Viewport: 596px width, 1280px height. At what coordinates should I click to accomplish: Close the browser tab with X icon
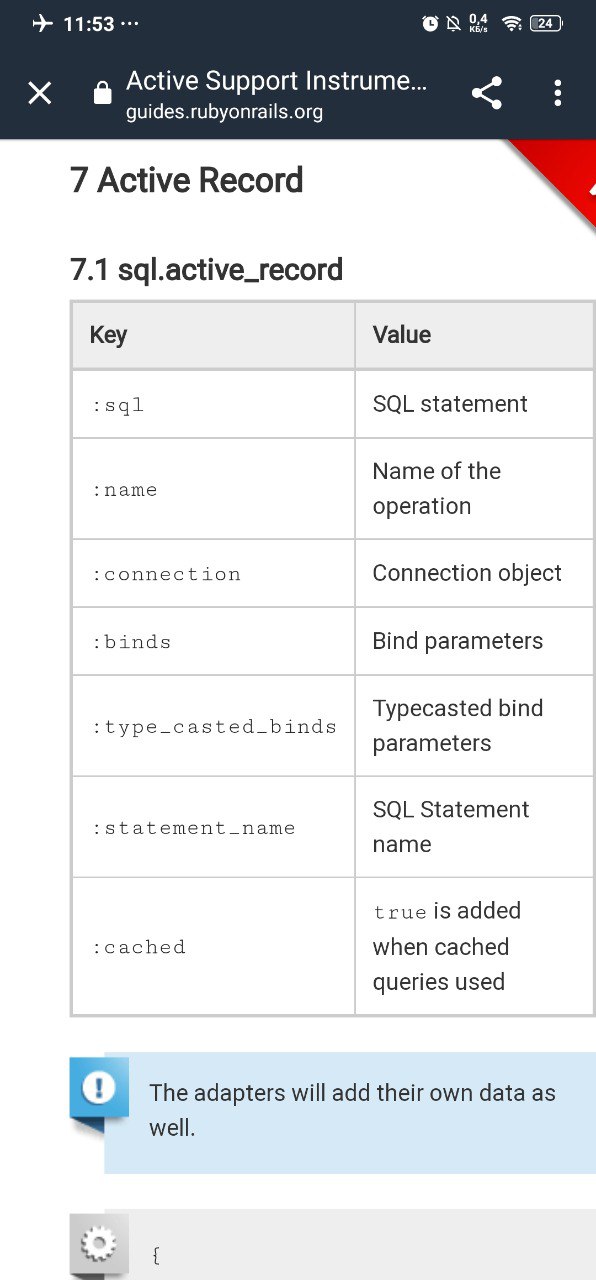pos(39,94)
